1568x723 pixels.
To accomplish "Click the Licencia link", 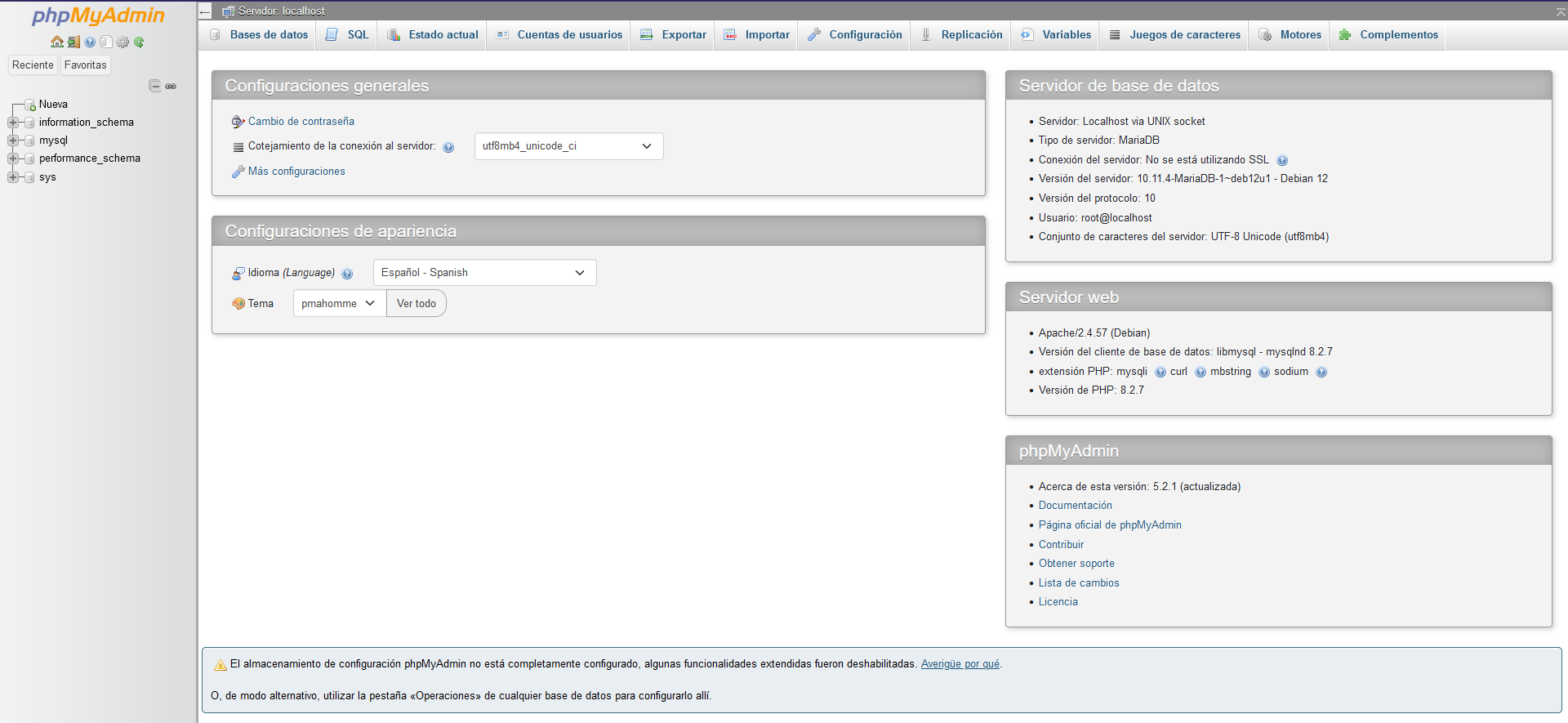I will click(x=1058, y=602).
